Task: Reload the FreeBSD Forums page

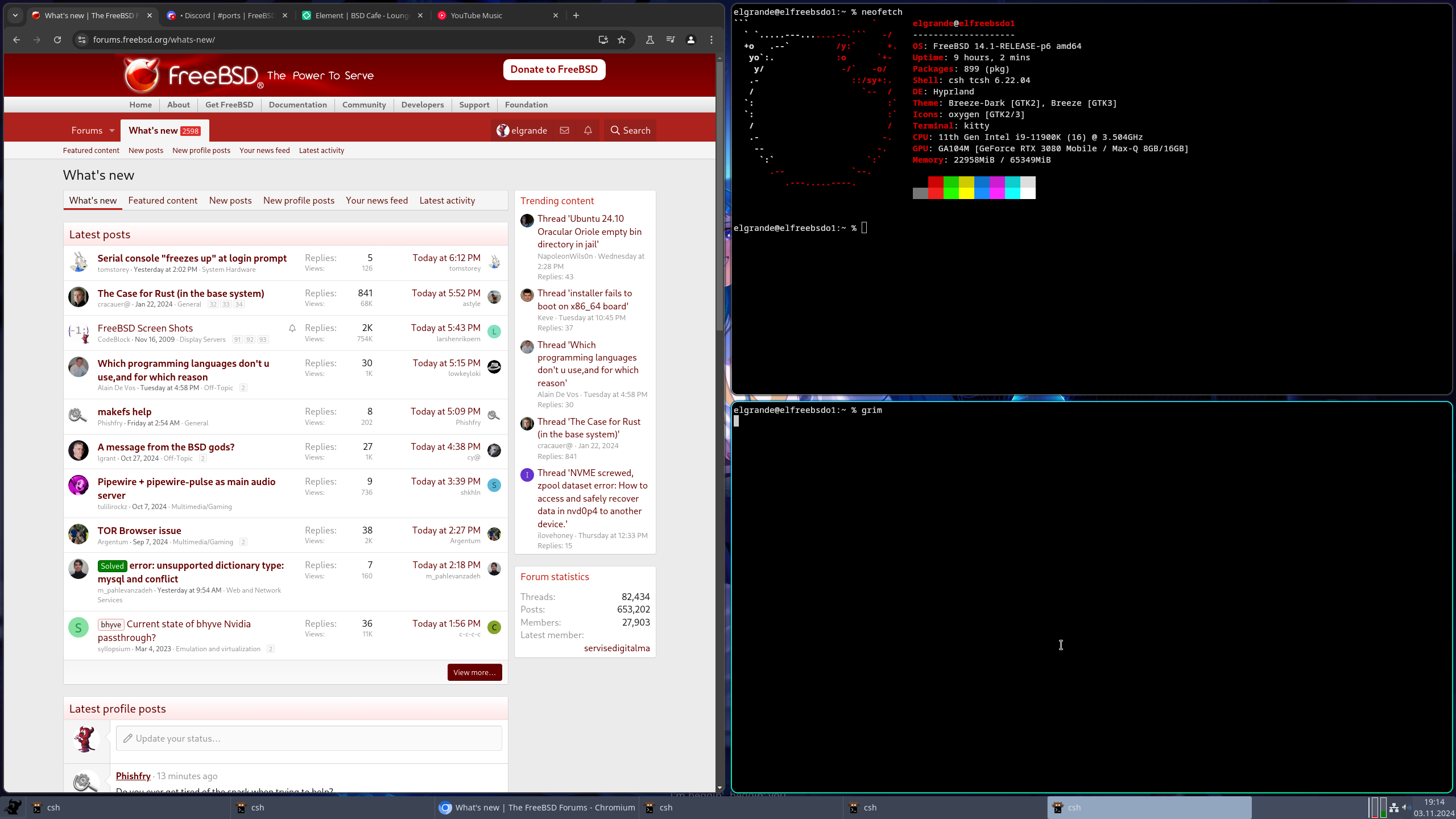Action: tap(57, 40)
